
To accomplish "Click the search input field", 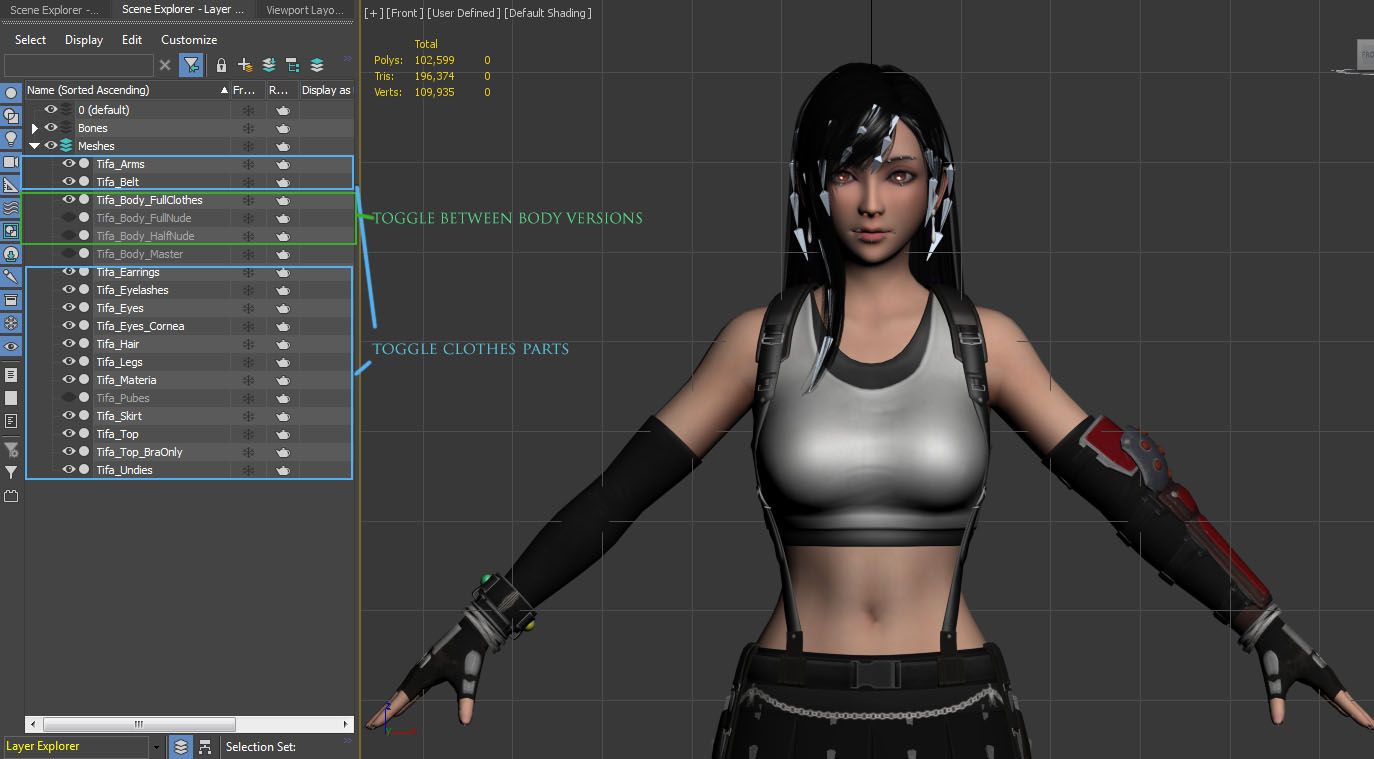I will click(x=79, y=65).
